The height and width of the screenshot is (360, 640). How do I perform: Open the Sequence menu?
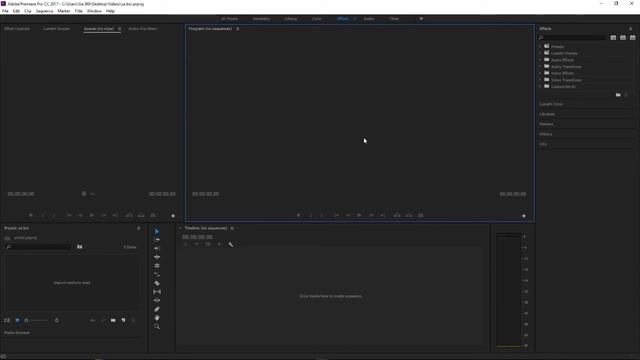click(44, 11)
